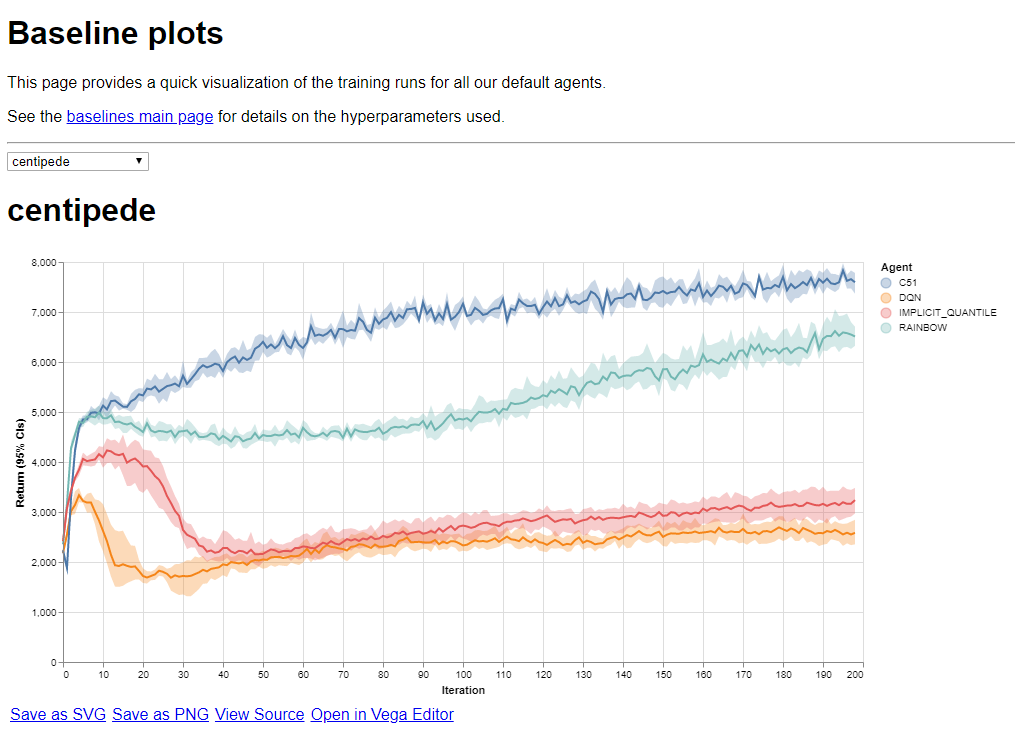The width and height of the screenshot is (1015, 729).
Task: Click the Agent legend title
Action: tap(896, 268)
